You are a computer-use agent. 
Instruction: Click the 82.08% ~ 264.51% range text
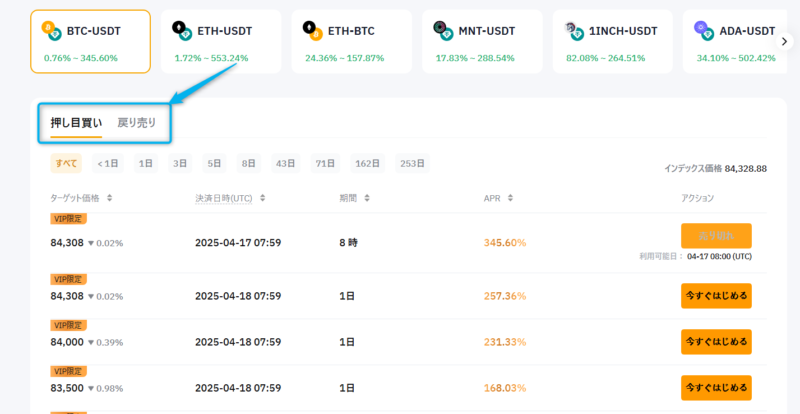(606, 58)
